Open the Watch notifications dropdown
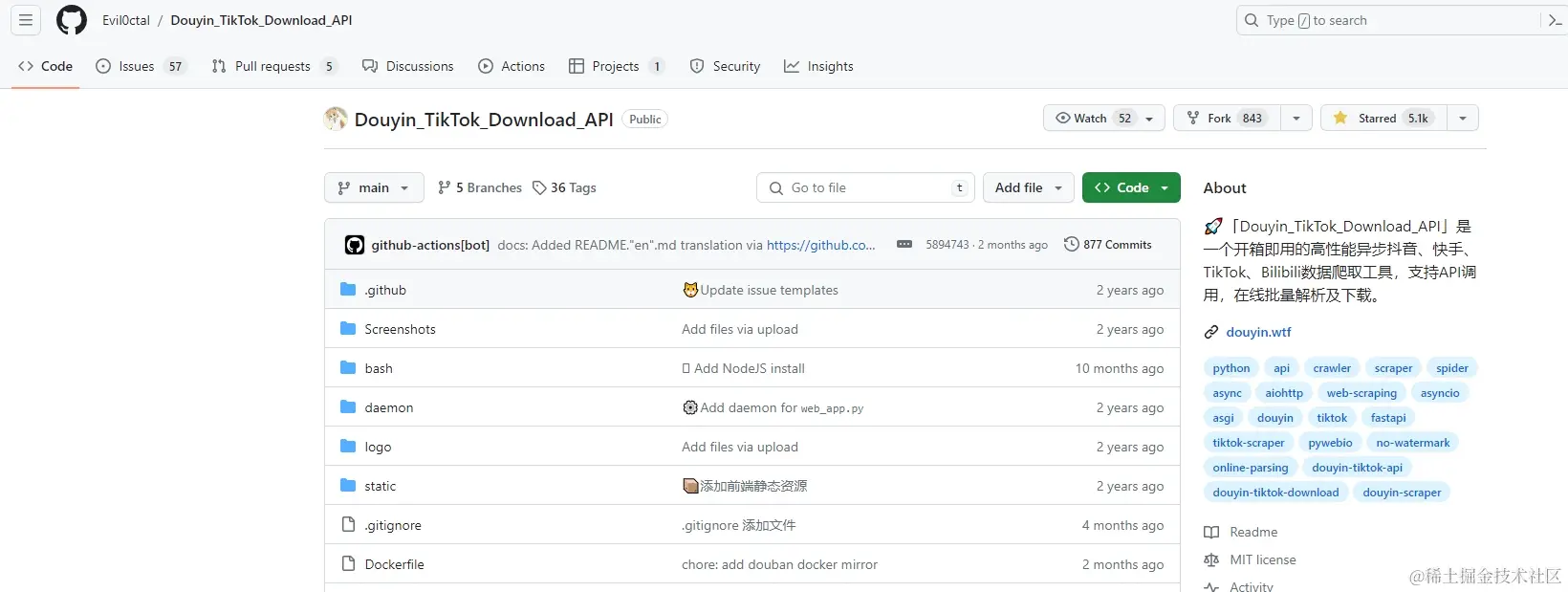 1104,118
